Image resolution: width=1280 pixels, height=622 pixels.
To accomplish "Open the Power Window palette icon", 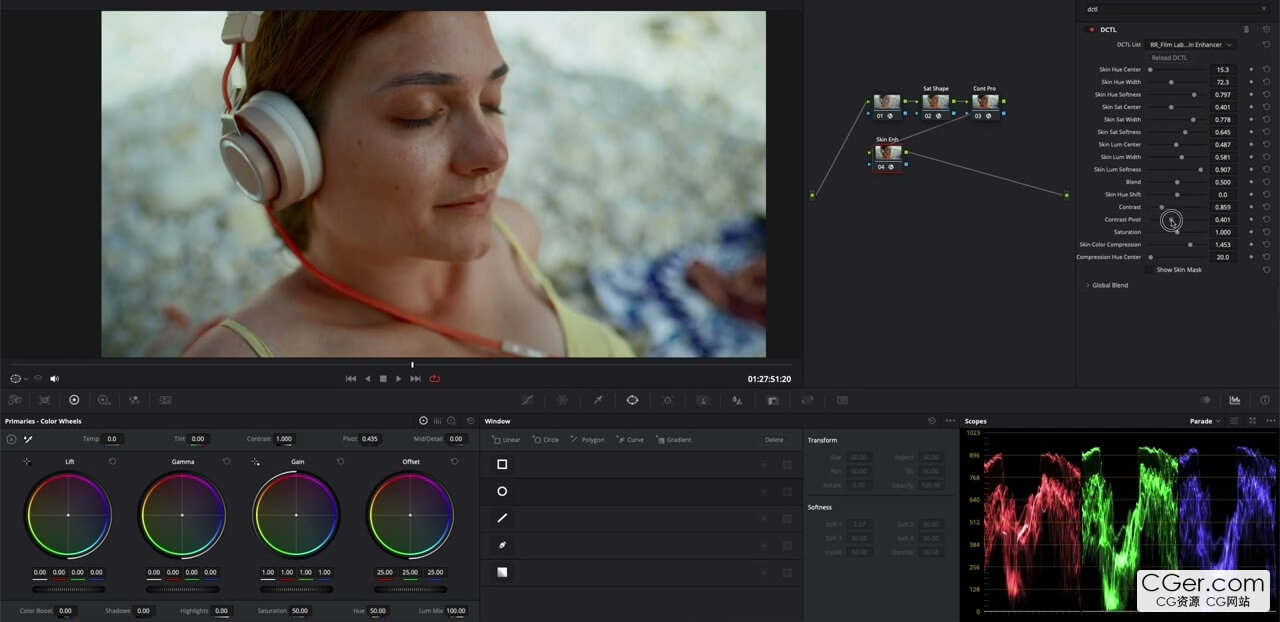I will click(x=632, y=400).
